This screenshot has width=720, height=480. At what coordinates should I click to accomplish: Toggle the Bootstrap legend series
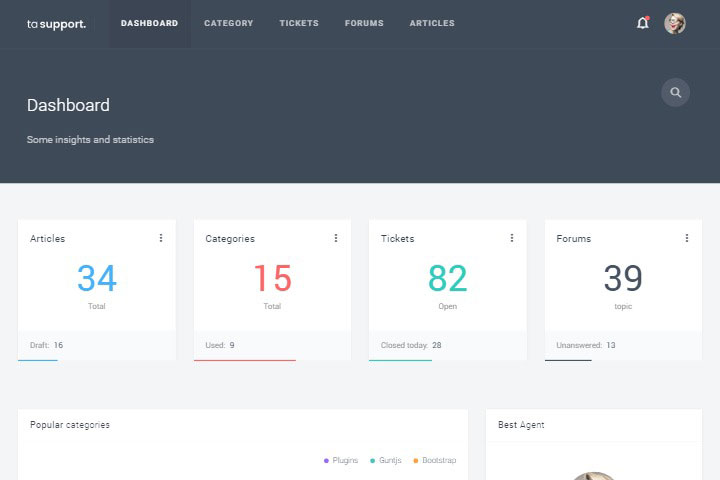[434, 460]
